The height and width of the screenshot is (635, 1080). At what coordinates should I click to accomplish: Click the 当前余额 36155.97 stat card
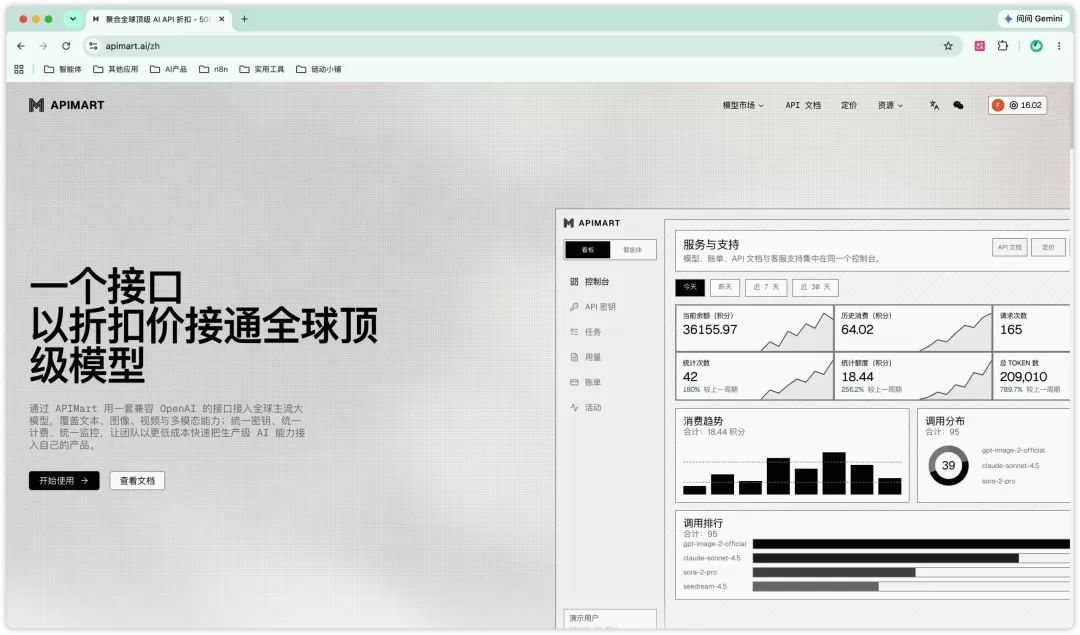click(754, 329)
